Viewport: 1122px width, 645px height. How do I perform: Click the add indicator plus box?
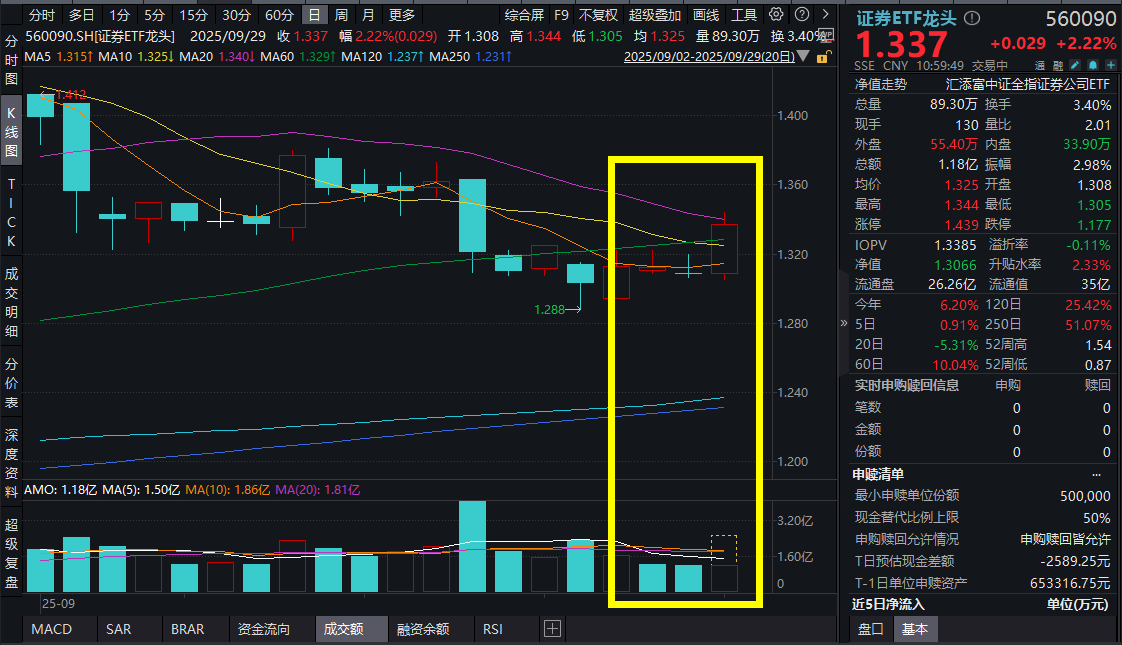pos(552,629)
